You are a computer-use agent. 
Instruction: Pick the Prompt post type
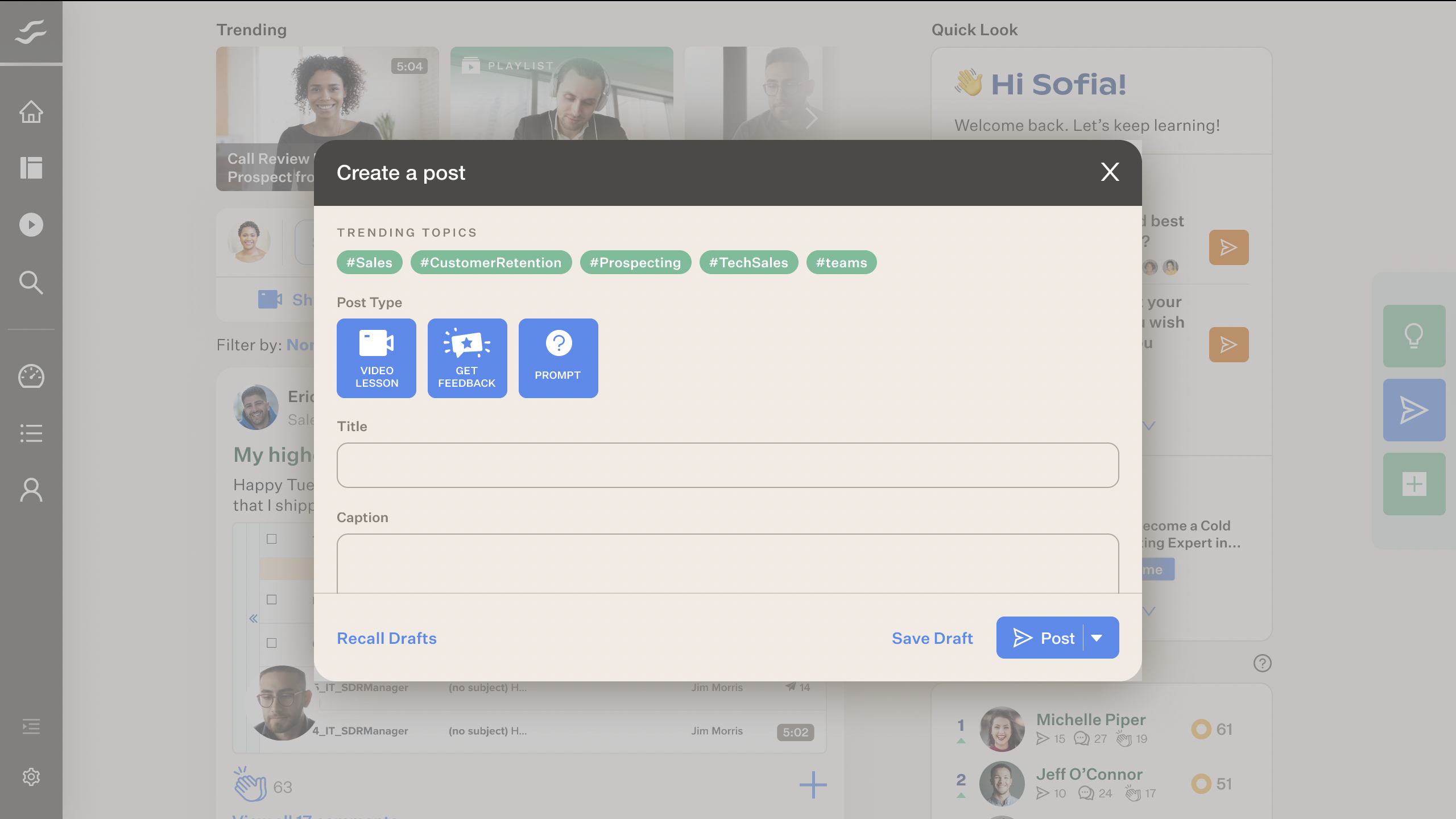coord(558,358)
